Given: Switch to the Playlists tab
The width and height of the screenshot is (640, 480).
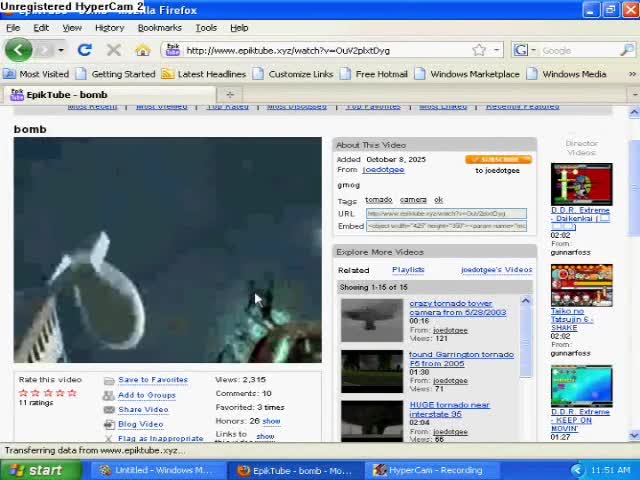Looking at the screenshot, I should 408,270.
